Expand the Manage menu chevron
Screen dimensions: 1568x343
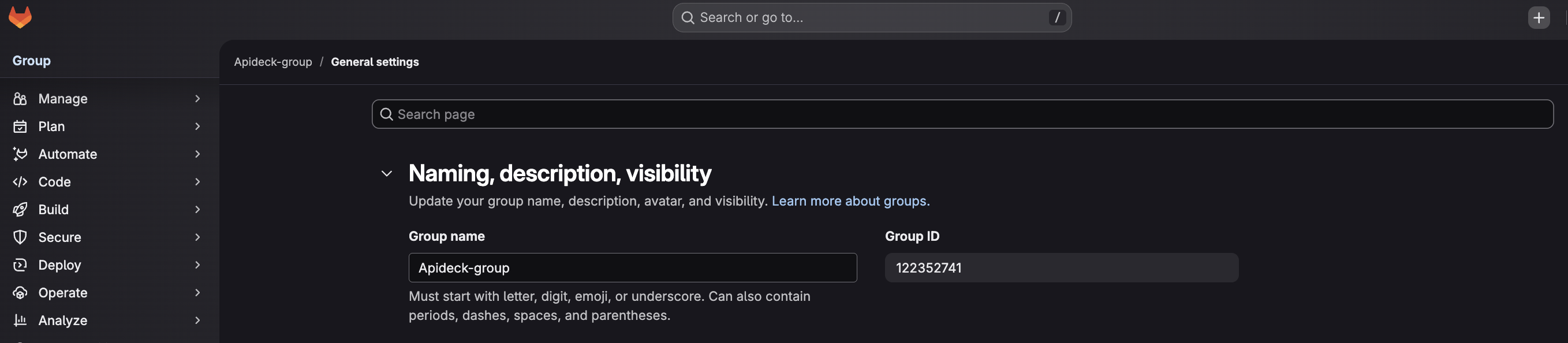tap(197, 99)
